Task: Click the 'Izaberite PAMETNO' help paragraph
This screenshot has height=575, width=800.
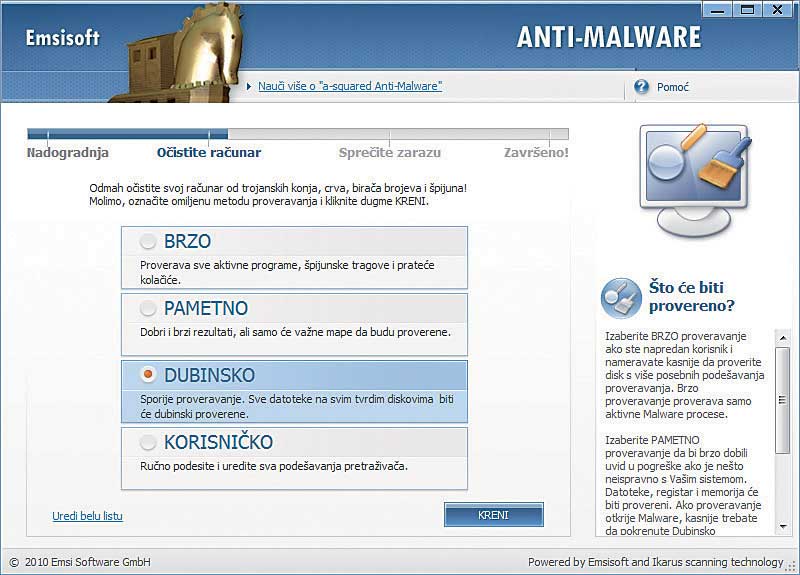Action: coord(683,485)
